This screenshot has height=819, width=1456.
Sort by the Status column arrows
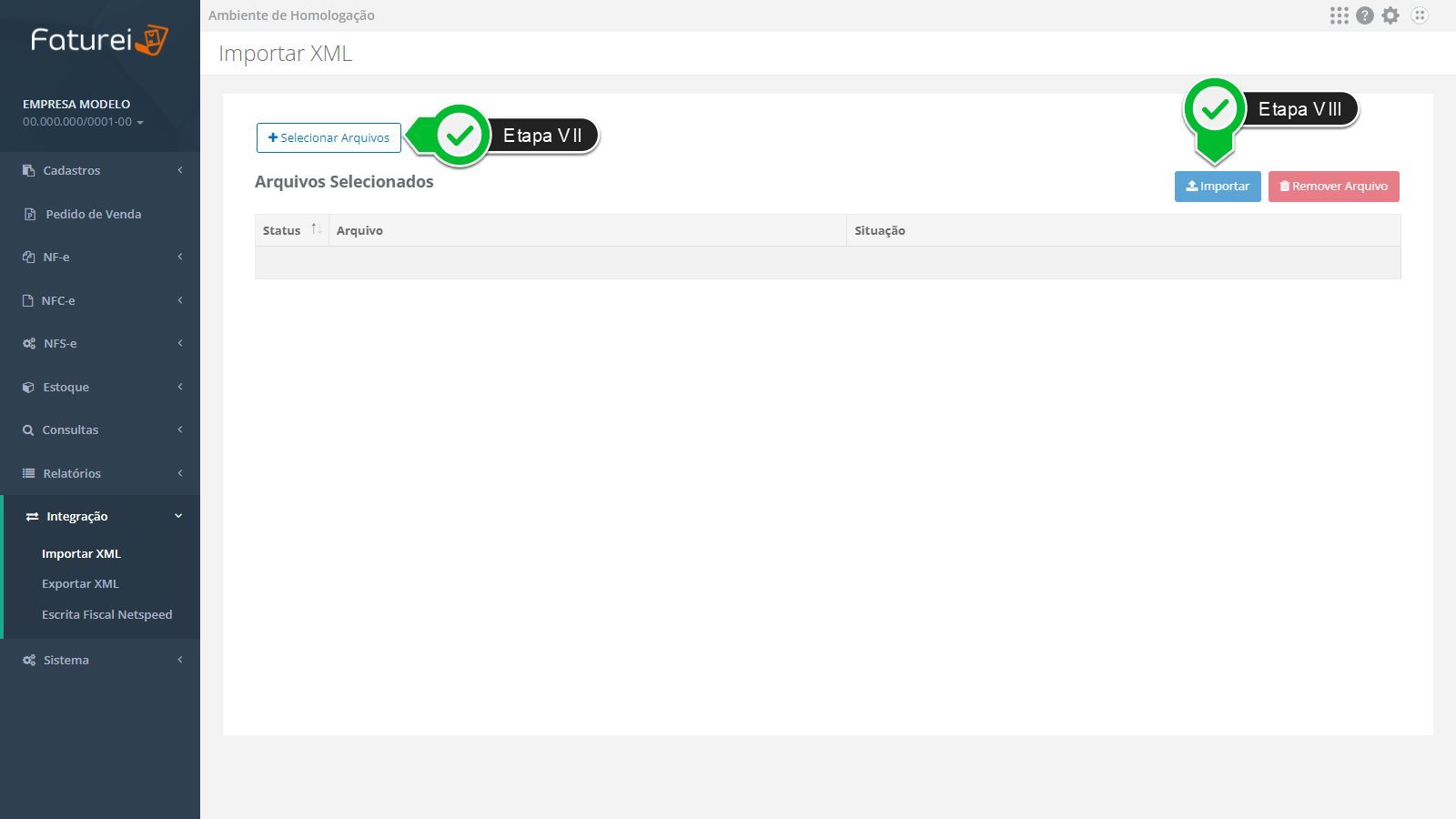coord(316,229)
